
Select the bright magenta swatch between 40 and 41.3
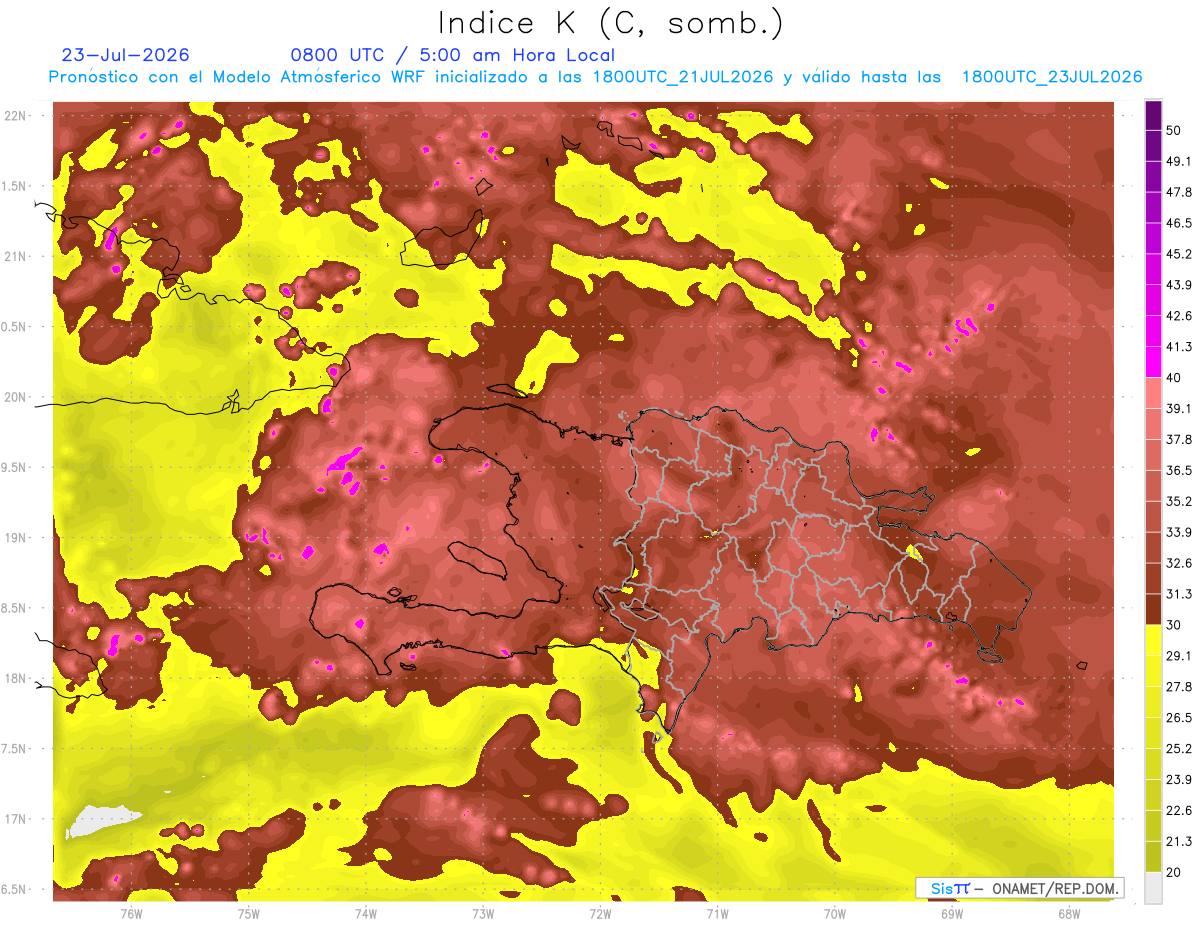coord(1153,361)
